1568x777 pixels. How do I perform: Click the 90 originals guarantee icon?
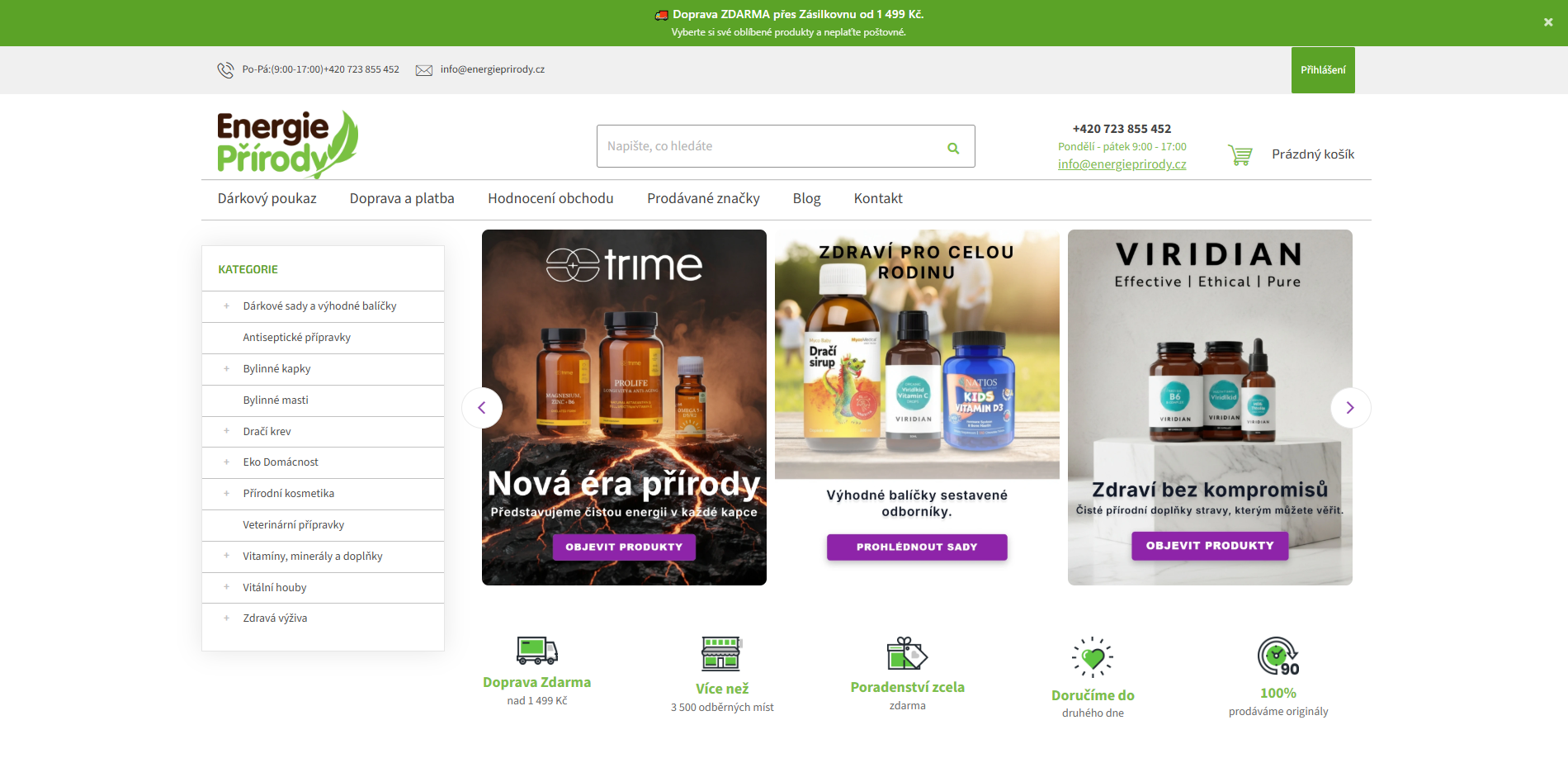[x=1278, y=656]
